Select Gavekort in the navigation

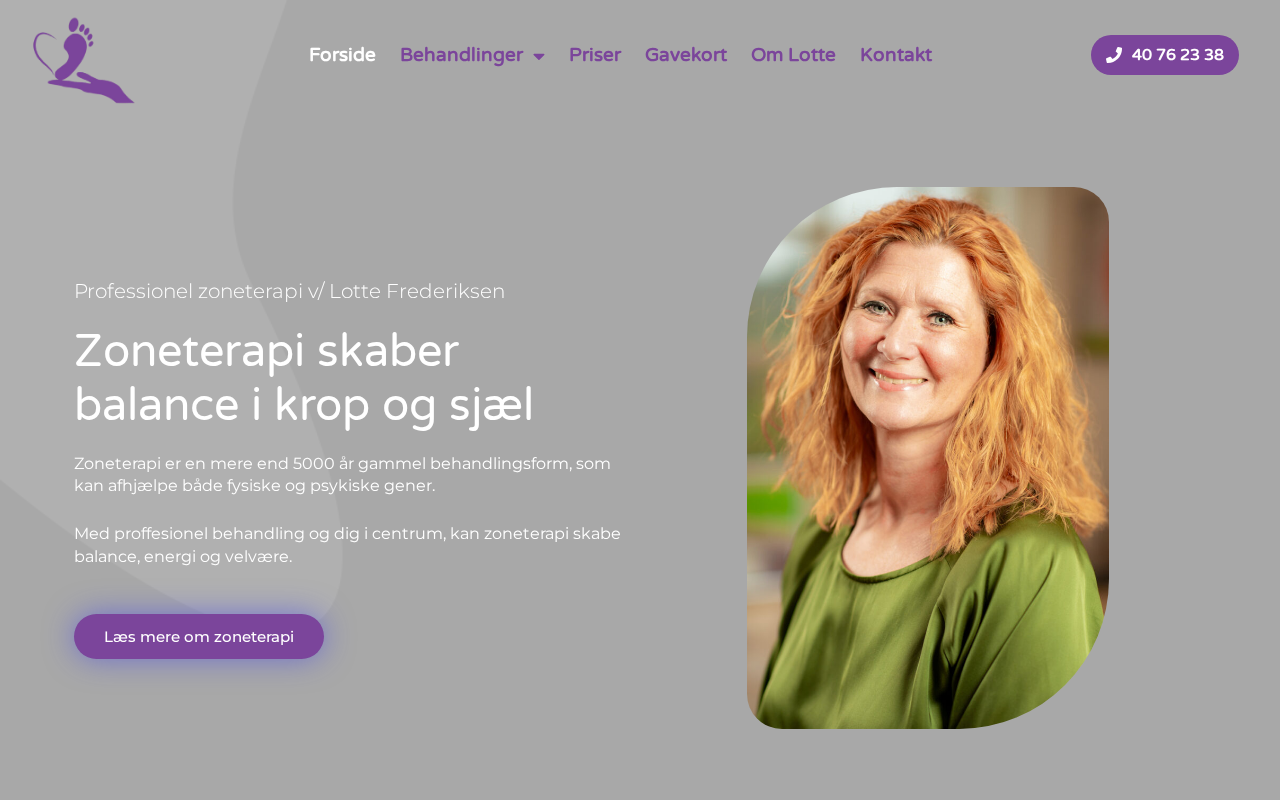(x=686, y=55)
